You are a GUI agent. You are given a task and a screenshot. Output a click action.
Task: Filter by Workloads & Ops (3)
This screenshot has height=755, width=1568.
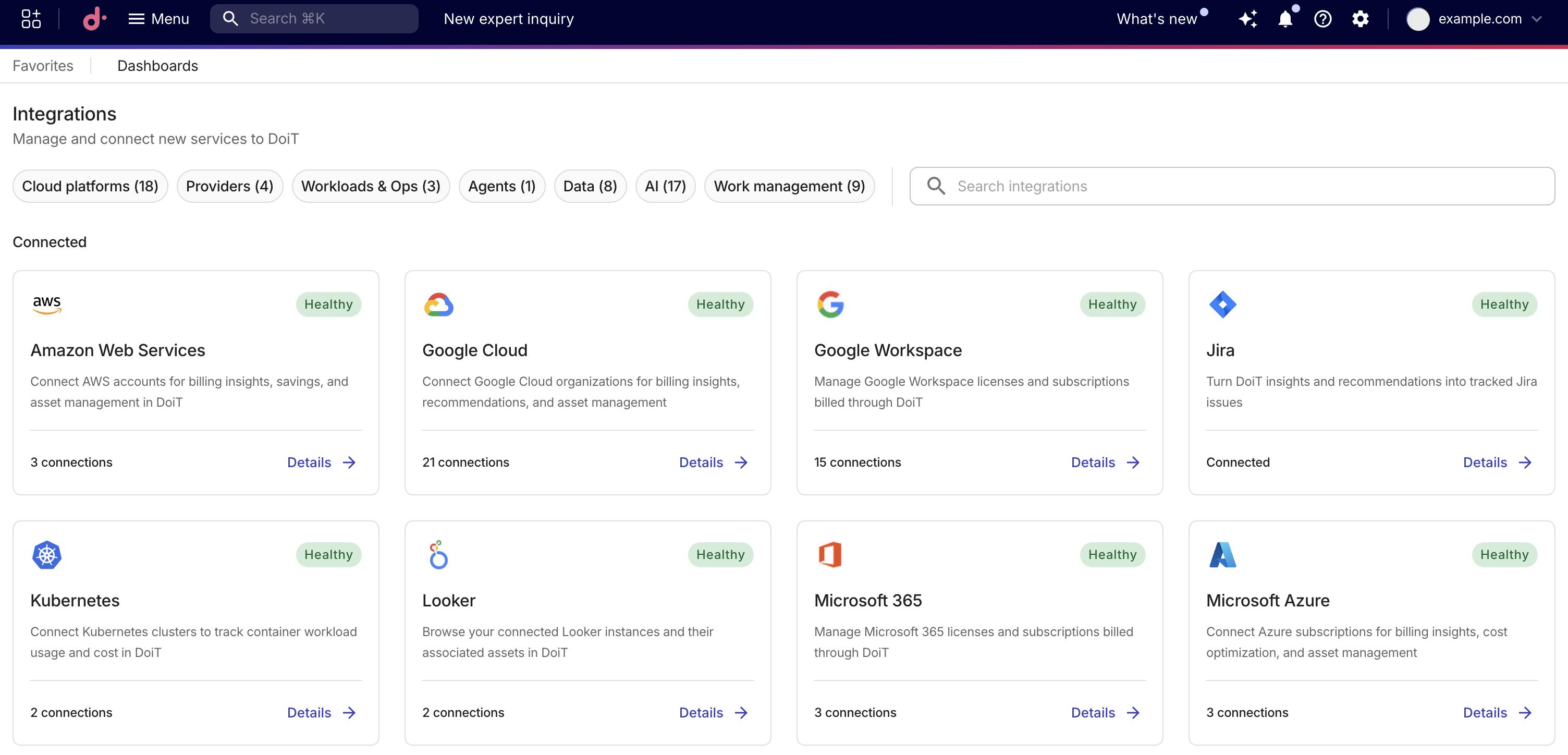371,186
